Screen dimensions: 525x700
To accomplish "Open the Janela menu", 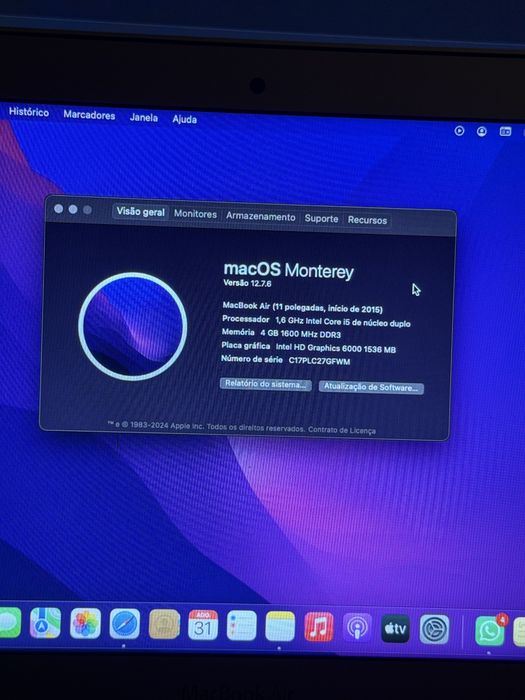I will (x=144, y=117).
